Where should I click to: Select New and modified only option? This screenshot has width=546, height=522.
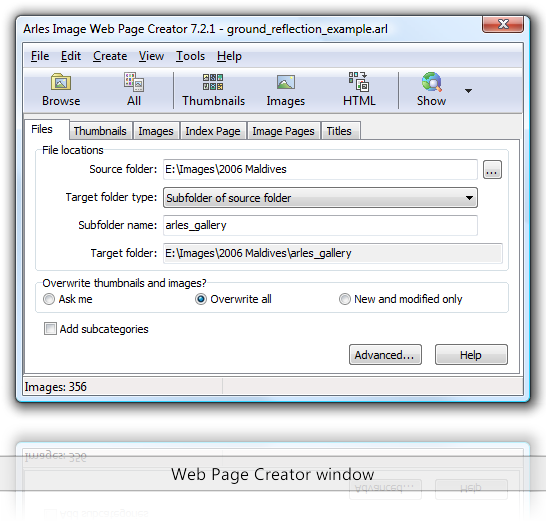coord(400,299)
